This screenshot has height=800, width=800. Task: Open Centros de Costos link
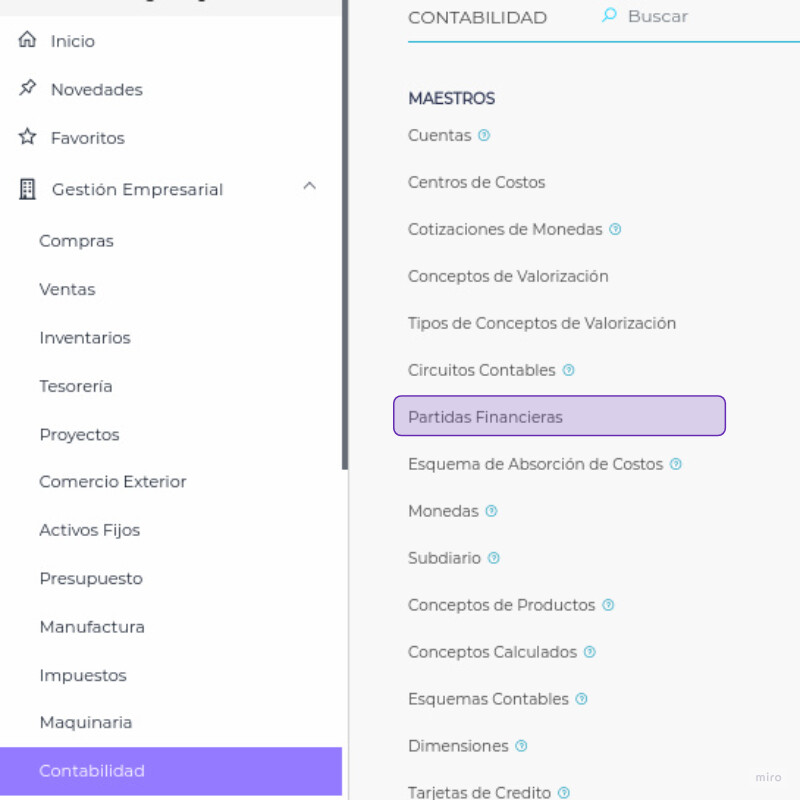(x=476, y=182)
